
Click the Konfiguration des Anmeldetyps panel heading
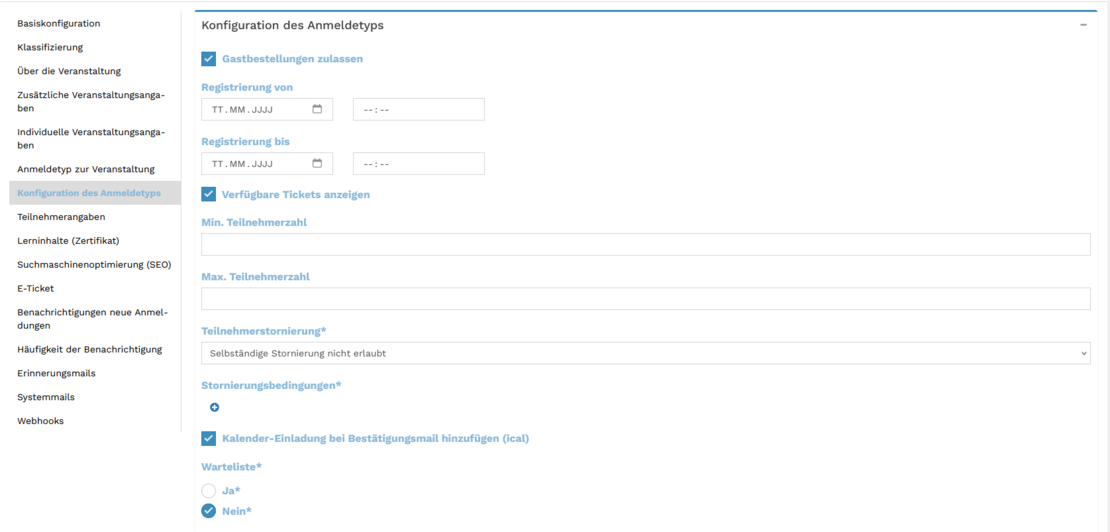coord(292,25)
